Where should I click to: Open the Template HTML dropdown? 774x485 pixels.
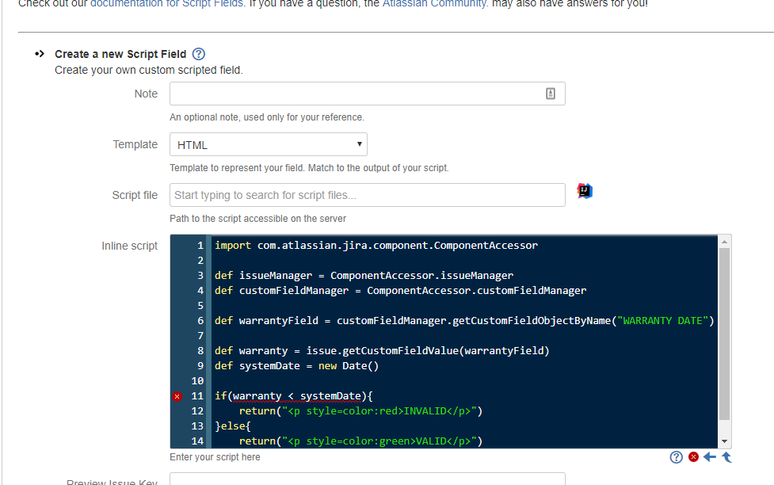click(x=269, y=145)
